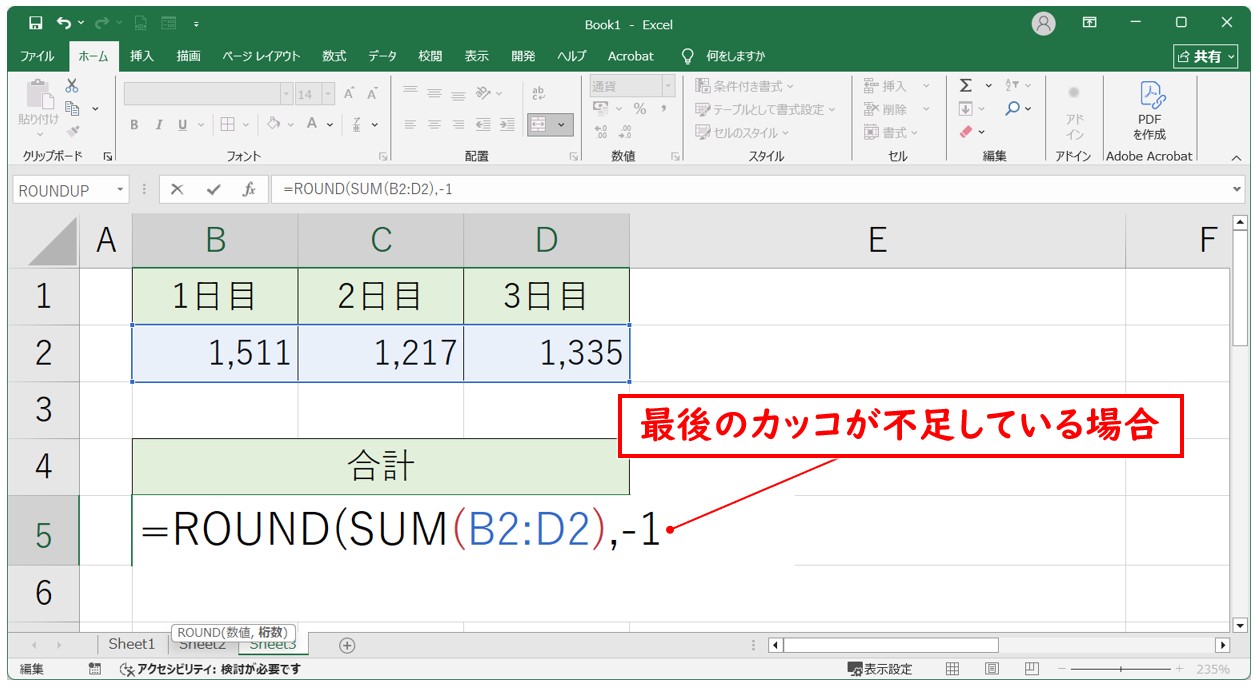The width and height of the screenshot is (1257, 687).
Task: Click the Save icon in the title bar
Action: (35, 23)
